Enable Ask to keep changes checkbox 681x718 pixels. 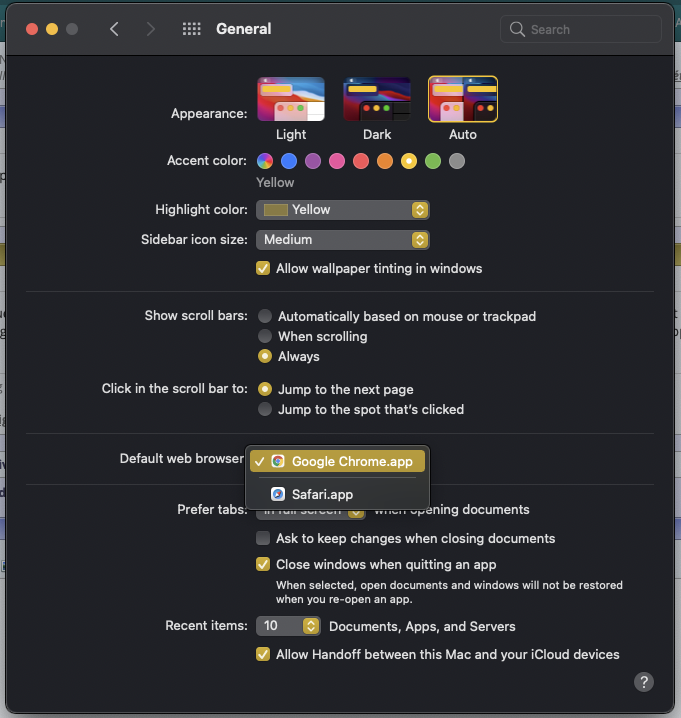(x=263, y=538)
